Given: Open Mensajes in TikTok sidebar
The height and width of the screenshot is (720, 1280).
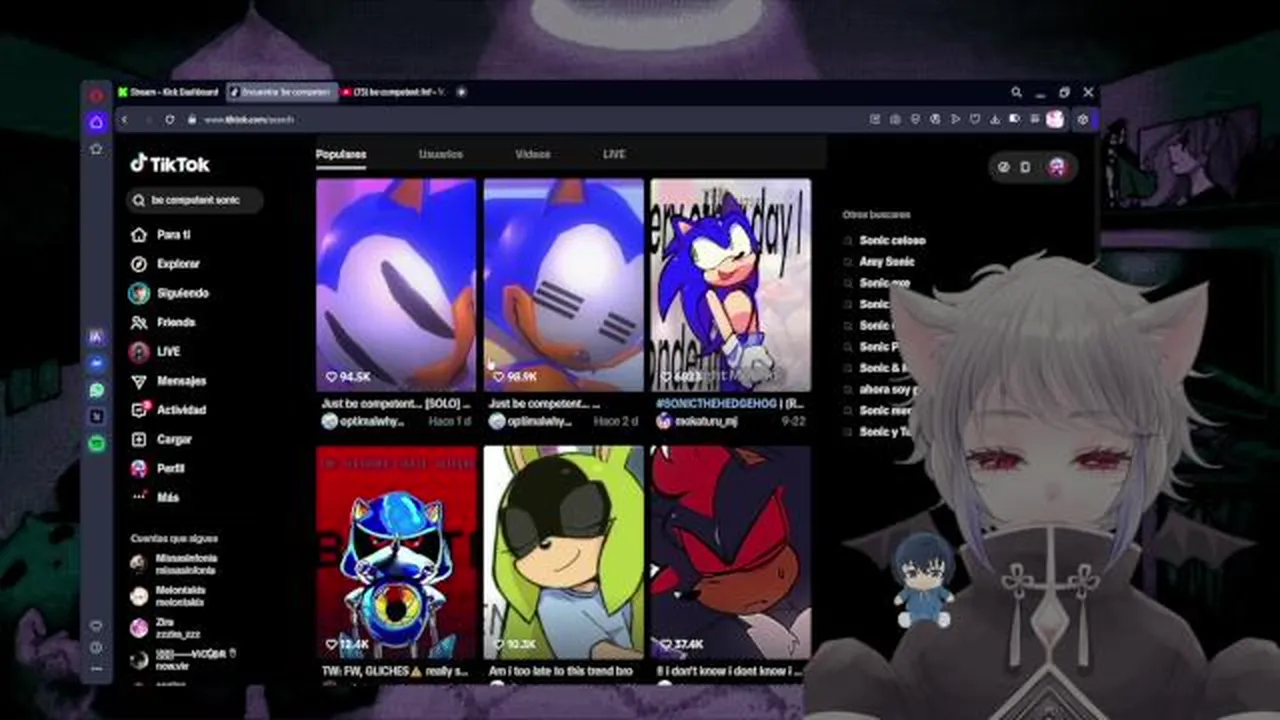Looking at the screenshot, I should (168, 381).
